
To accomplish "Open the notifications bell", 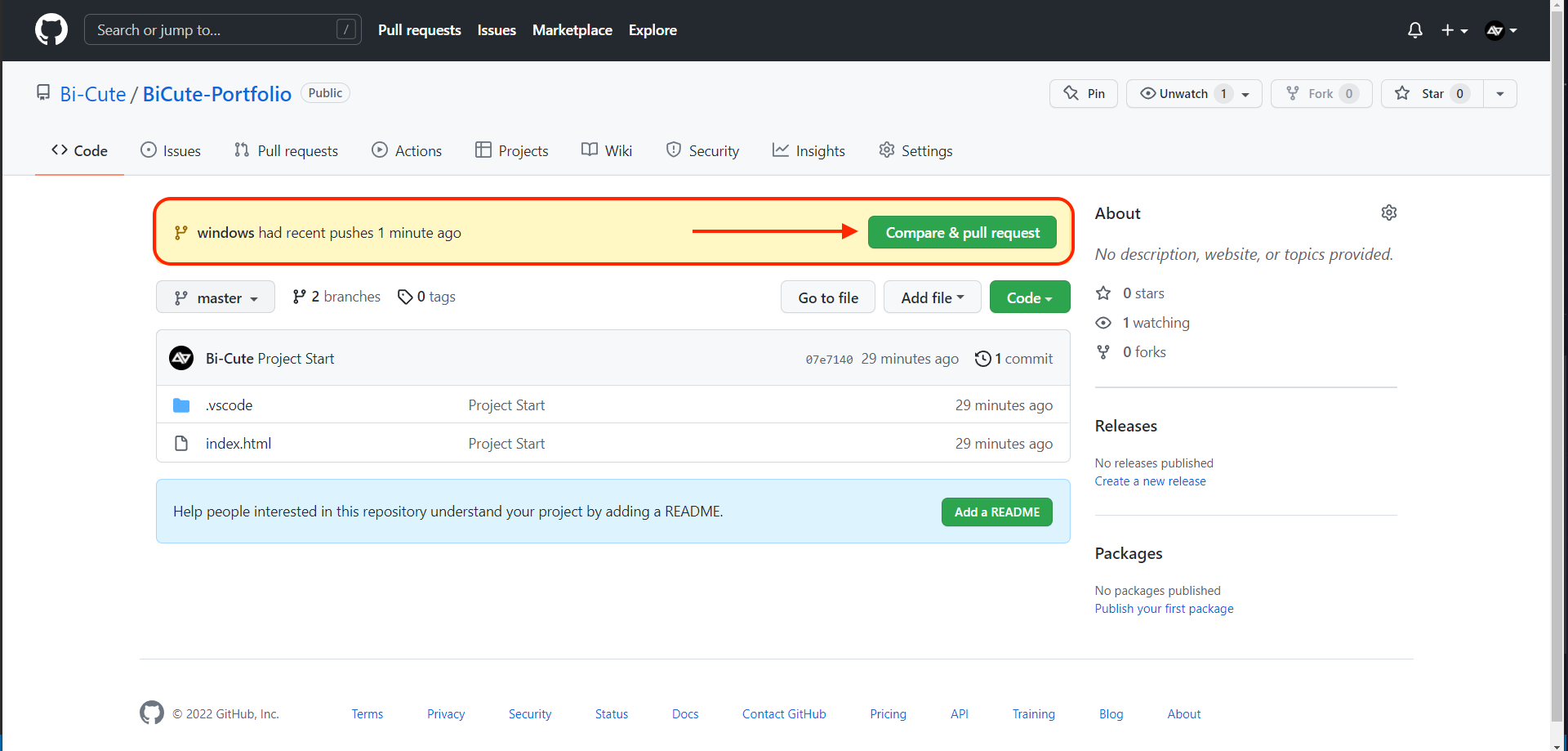I will (1415, 30).
